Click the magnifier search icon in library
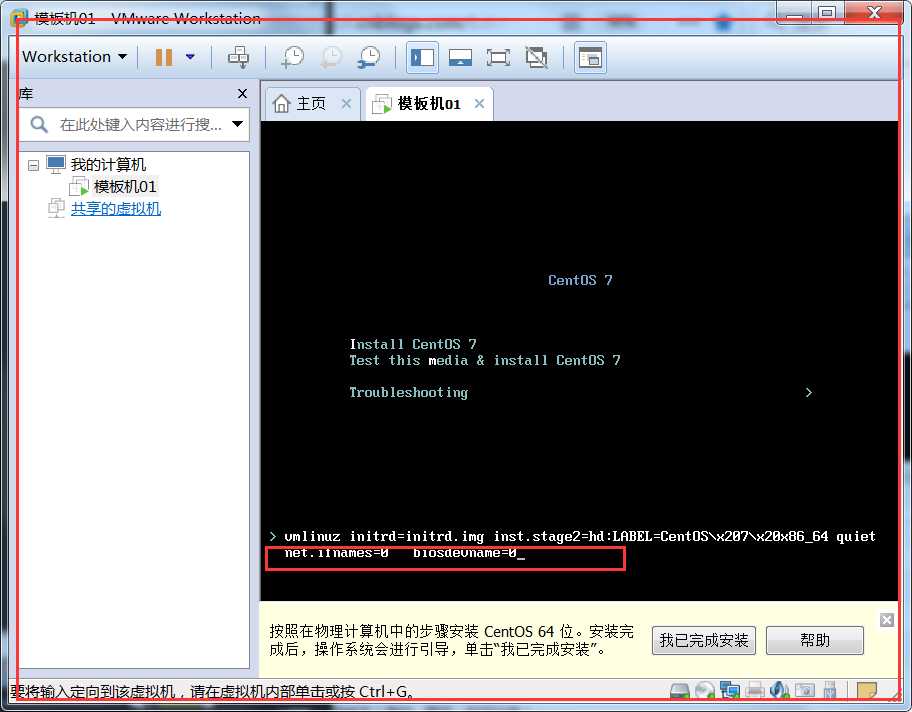The width and height of the screenshot is (912, 712). 39,124
